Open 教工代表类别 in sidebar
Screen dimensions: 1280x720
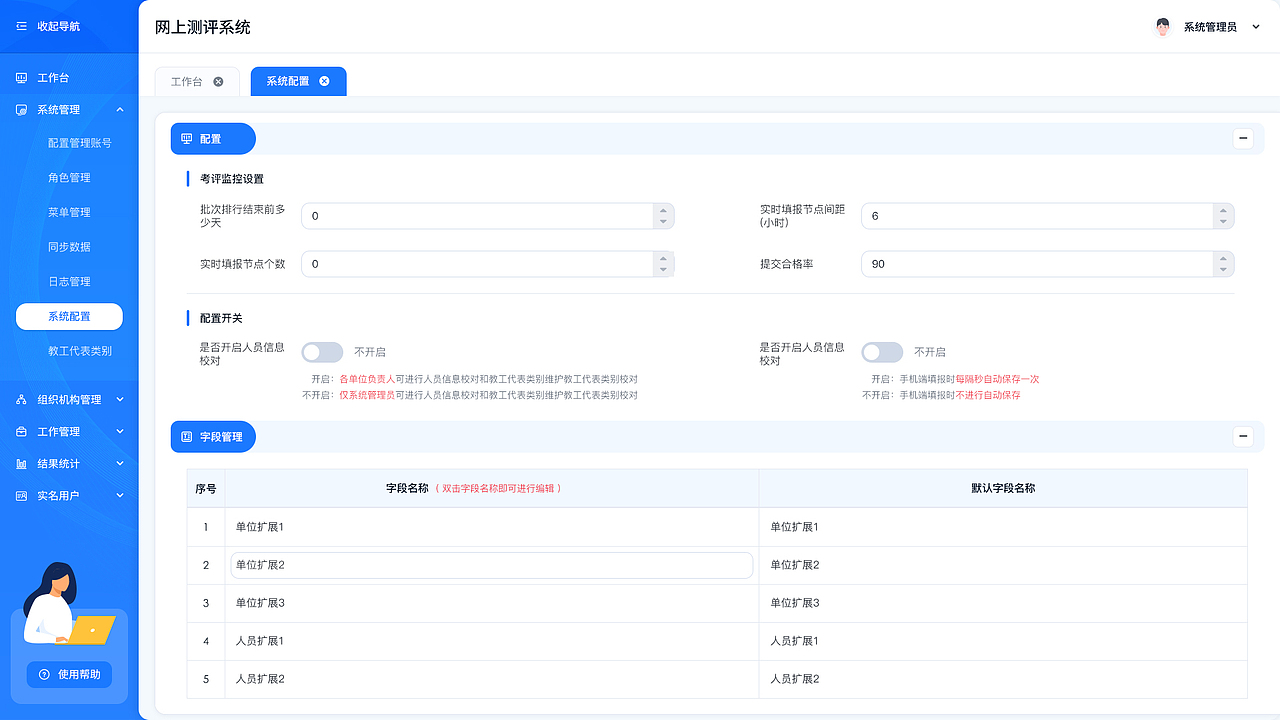pos(80,351)
